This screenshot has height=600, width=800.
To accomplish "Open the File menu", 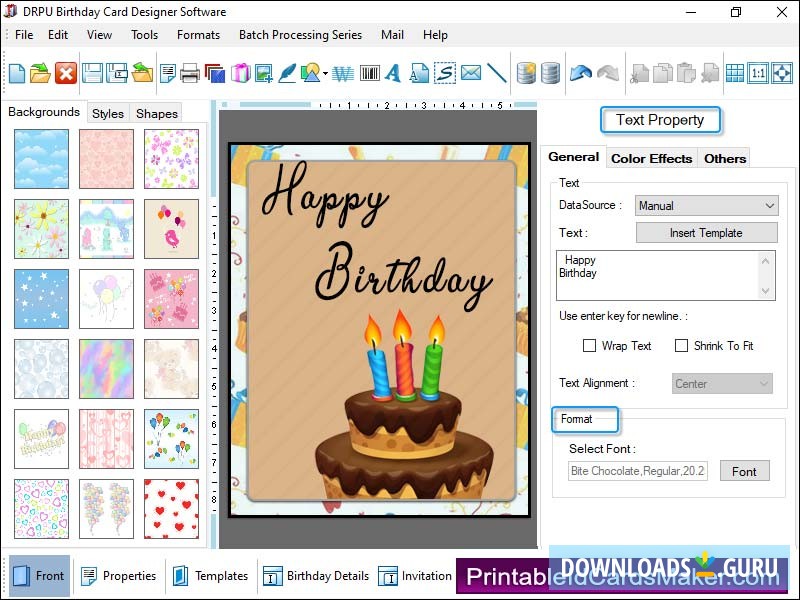I will pyautogui.click(x=24, y=35).
